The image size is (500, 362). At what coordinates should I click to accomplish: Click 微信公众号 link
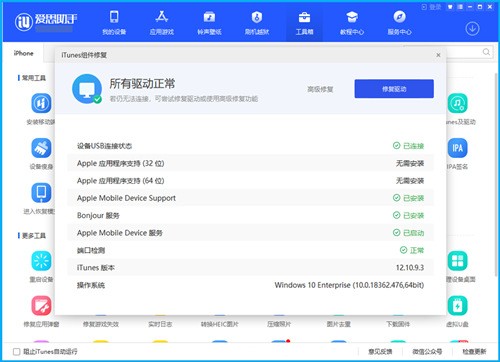[x=427, y=352]
